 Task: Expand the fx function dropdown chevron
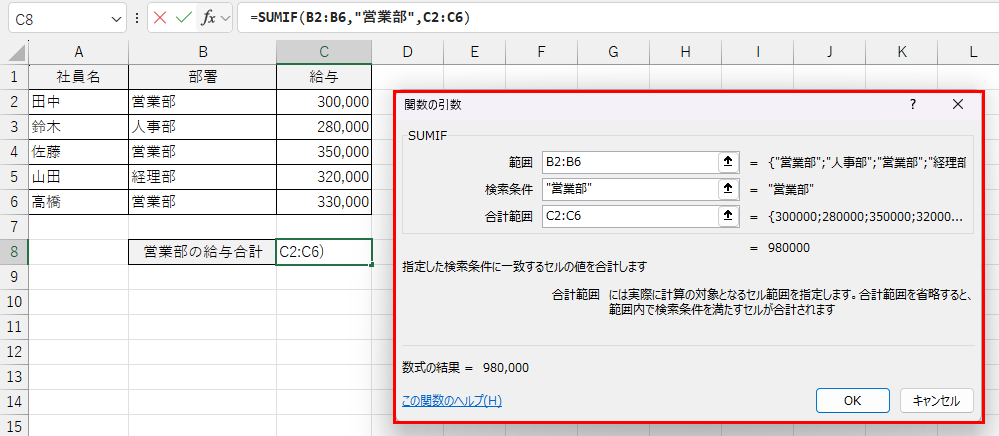226,18
